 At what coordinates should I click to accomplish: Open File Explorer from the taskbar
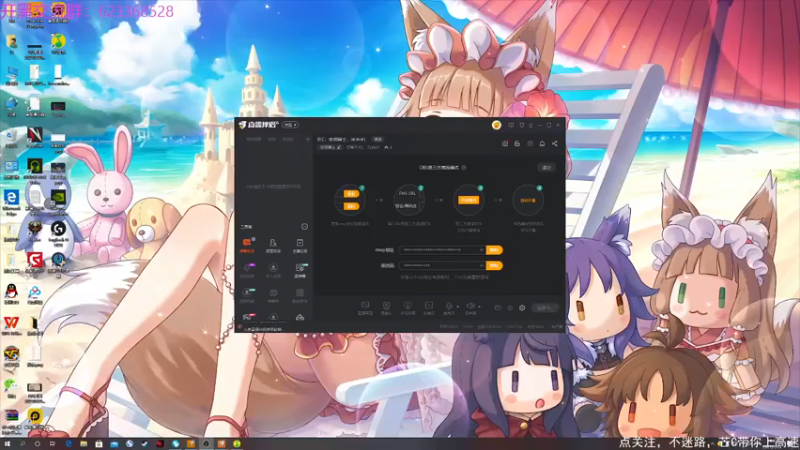click(x=84, y=444)
